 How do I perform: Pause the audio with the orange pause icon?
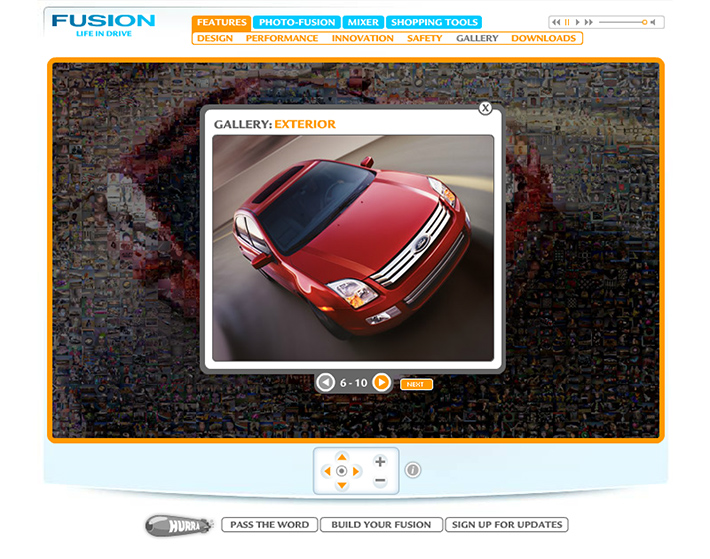567,22
